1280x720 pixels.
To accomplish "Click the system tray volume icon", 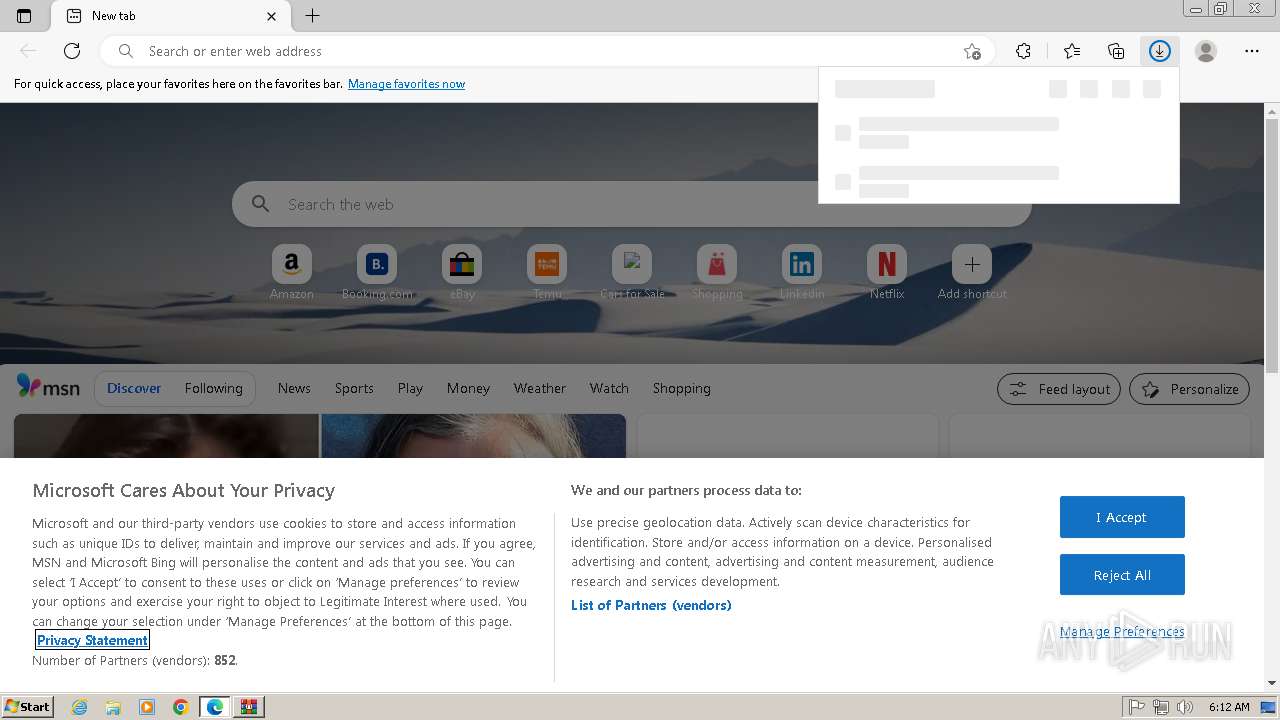I will [x=1185, y=707].
